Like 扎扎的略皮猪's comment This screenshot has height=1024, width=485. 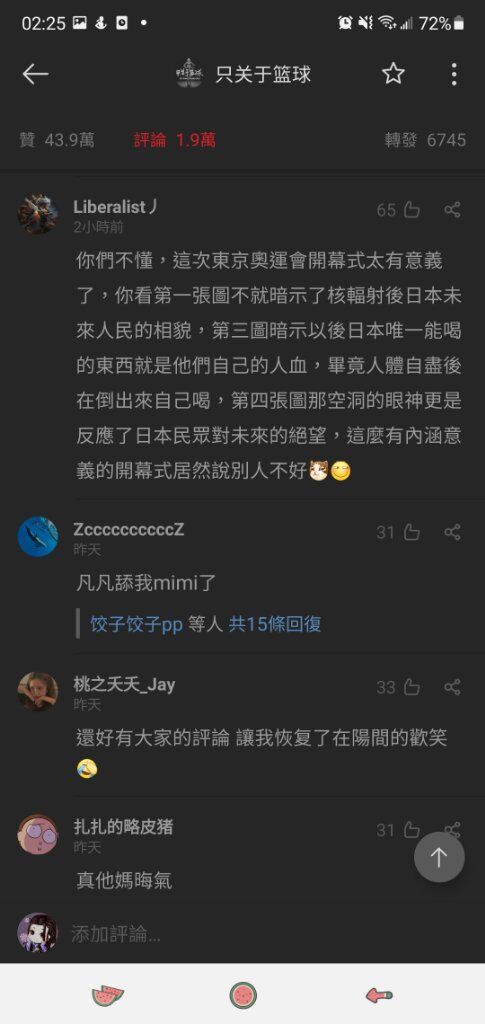(x=411, y=830)
